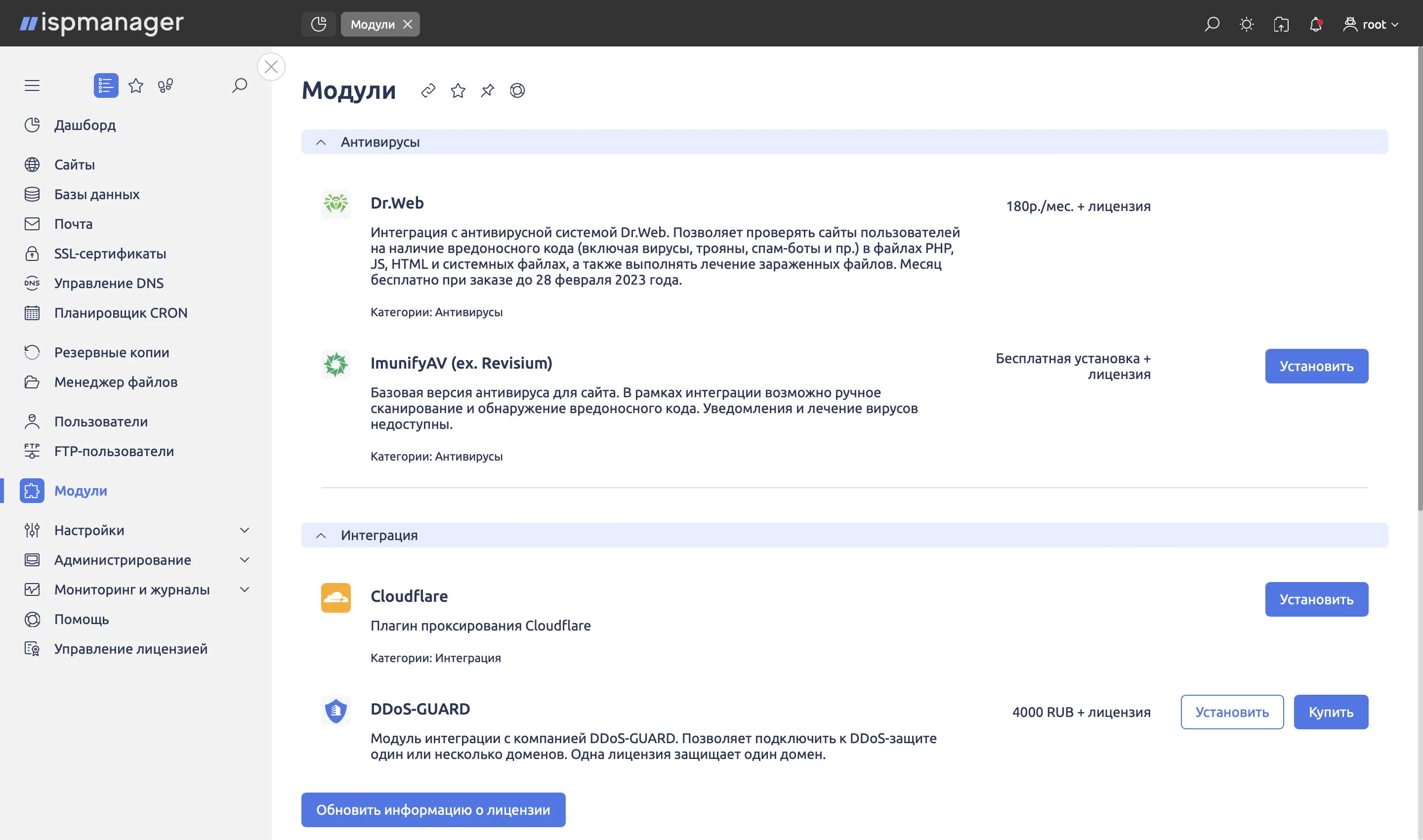Collapse the Антивирусы section
The height and width of the screenshot is (840, 1423).
322,142
